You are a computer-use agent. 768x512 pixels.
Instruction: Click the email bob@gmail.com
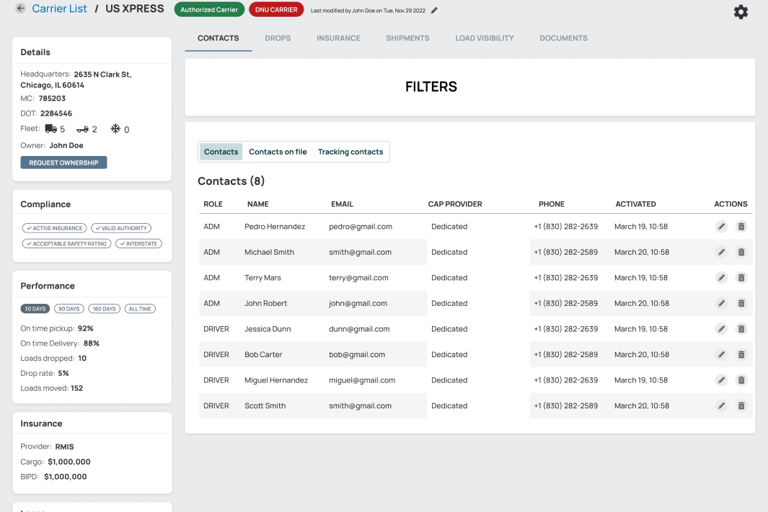click(x=357, y=354)
